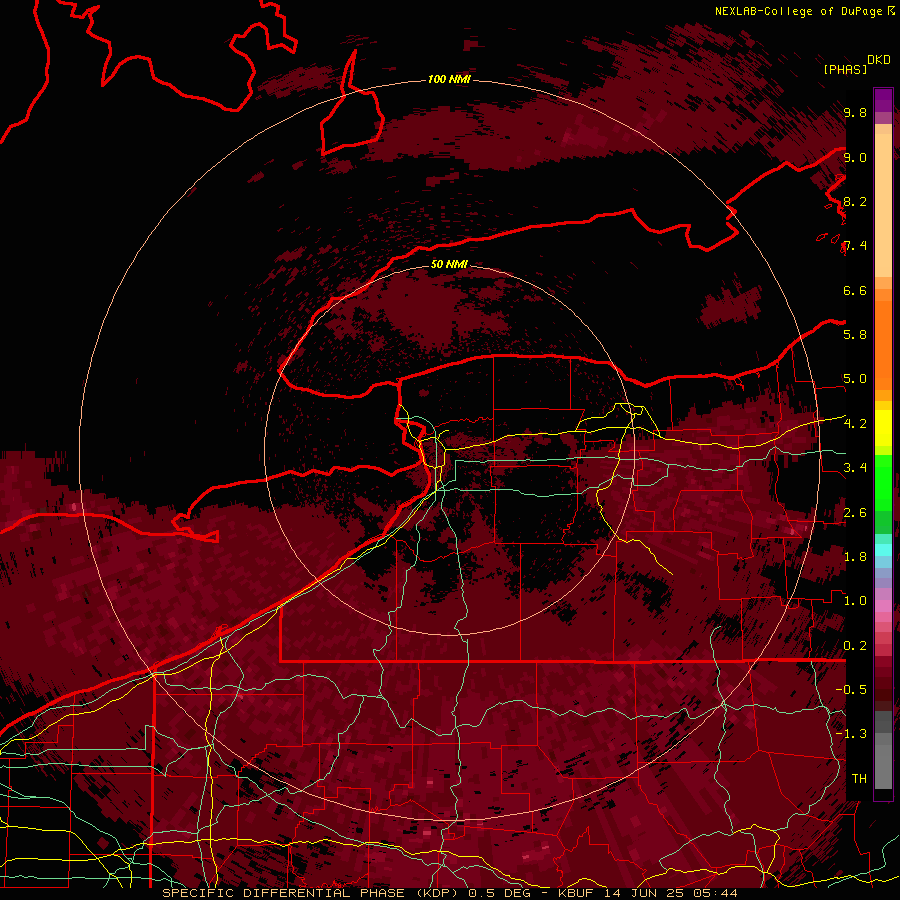Image resolution: width=900 pixels, height=900 pixels.
Task: Click the 1.8 scale label
Action: (x=855, y=557)
